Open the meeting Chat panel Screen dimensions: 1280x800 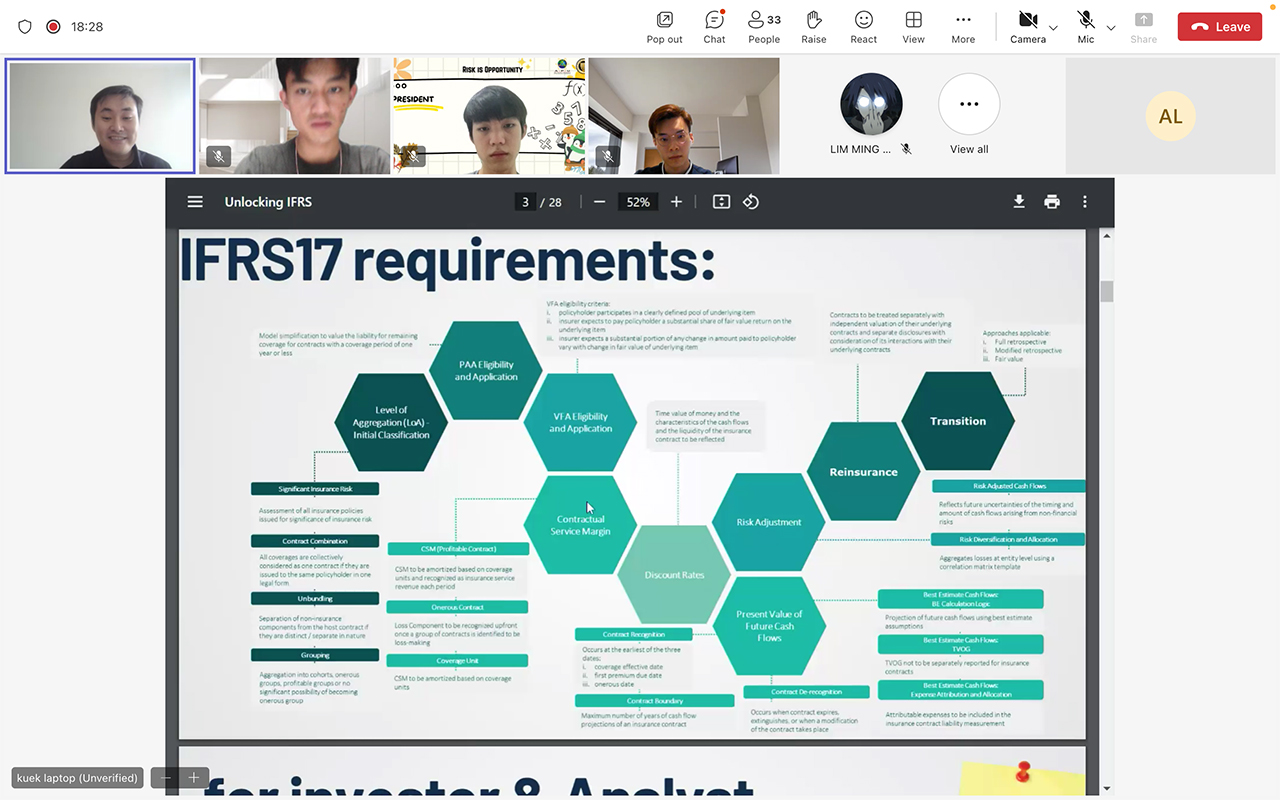point(714,27)
